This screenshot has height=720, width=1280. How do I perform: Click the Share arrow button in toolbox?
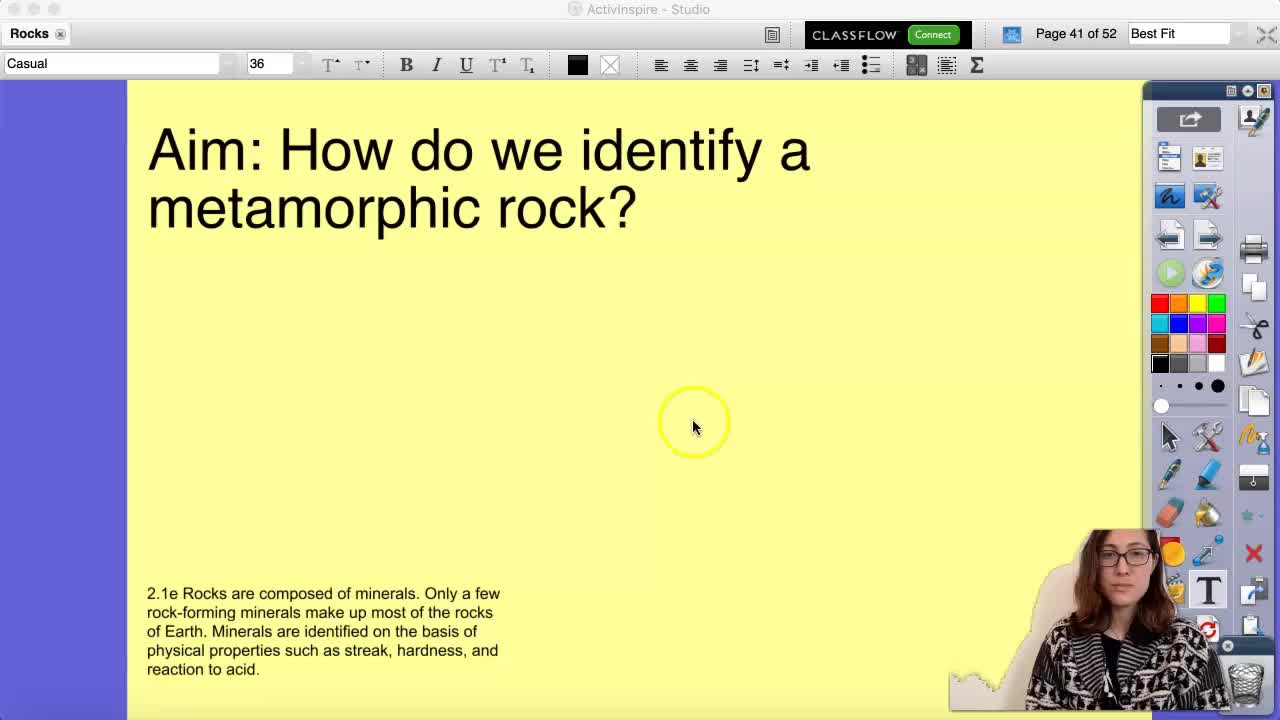coord(1189,120)
